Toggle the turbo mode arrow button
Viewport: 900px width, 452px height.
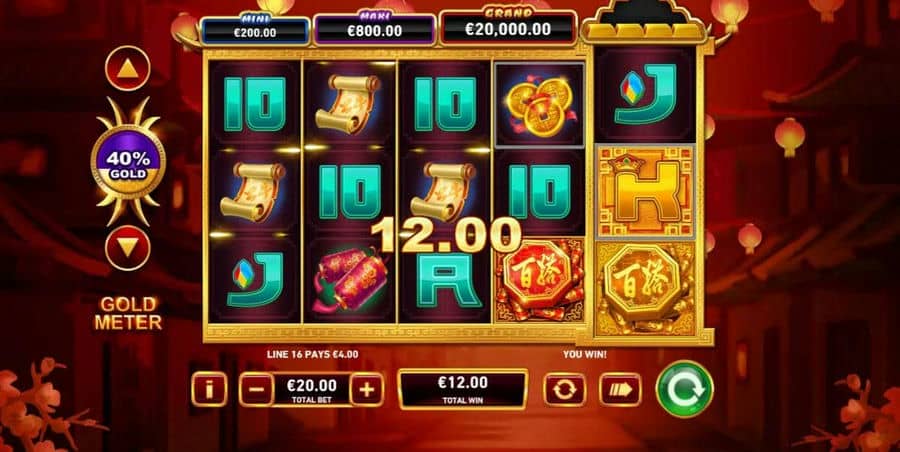(620, 389)
